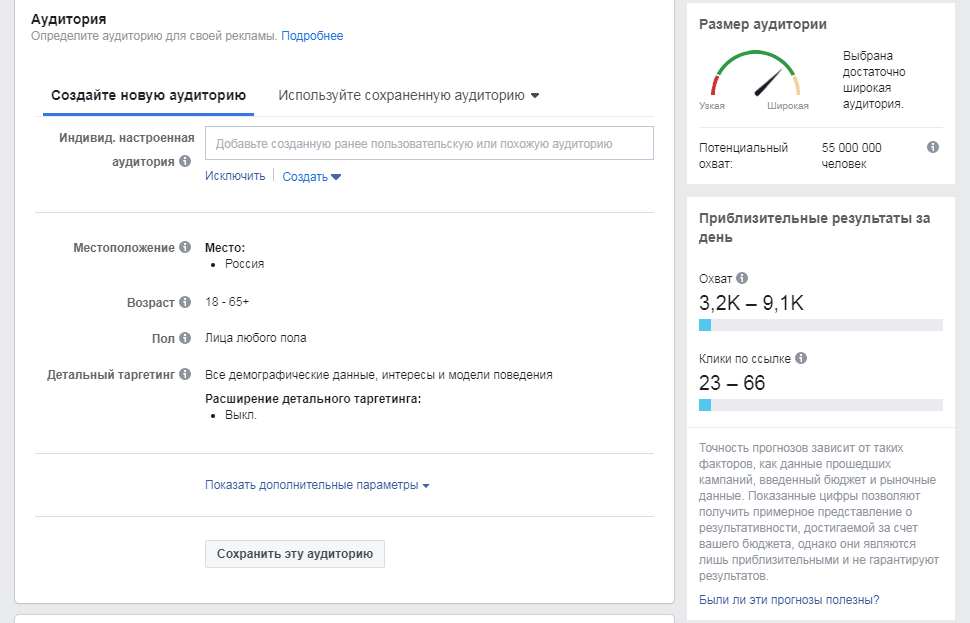Click info icon for Потенциальный охват
Image resolution: width=970 pixels, height=623 pixels.
[x=933, y=147]
